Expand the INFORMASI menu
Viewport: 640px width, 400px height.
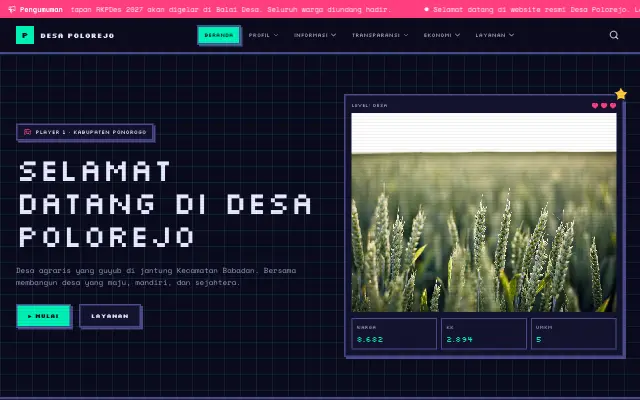[x=315, y=35]
